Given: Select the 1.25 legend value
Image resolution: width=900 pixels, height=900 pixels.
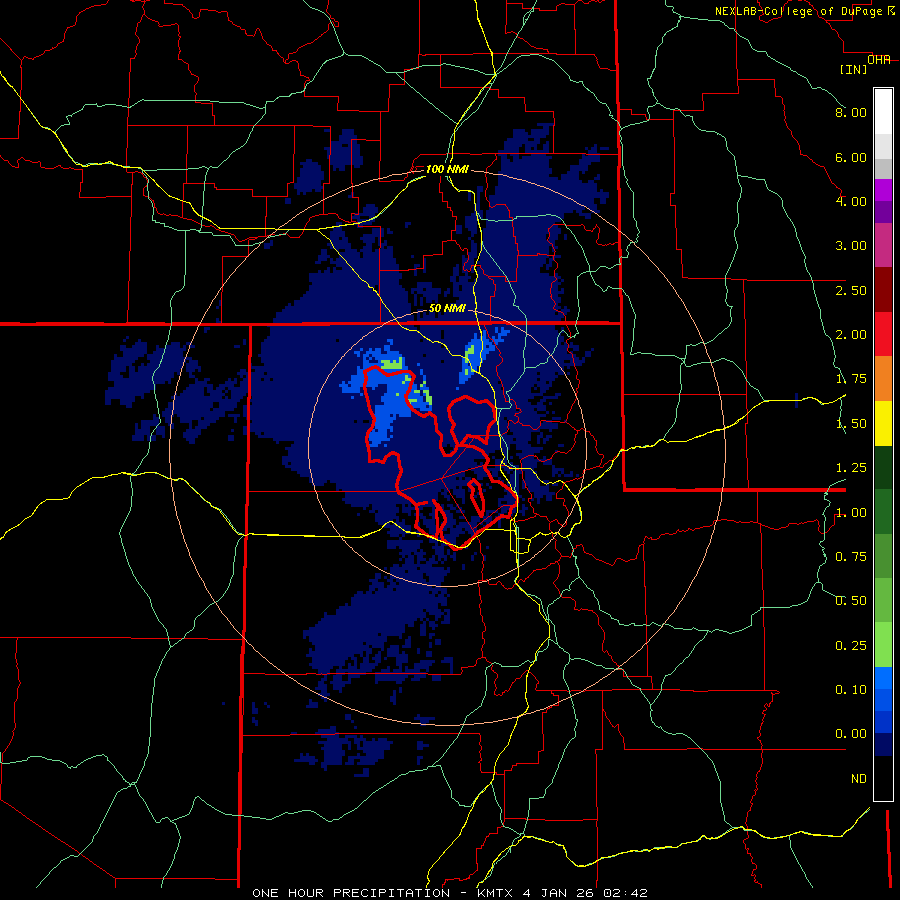Looking at the screenshot, I should [851, 468].
